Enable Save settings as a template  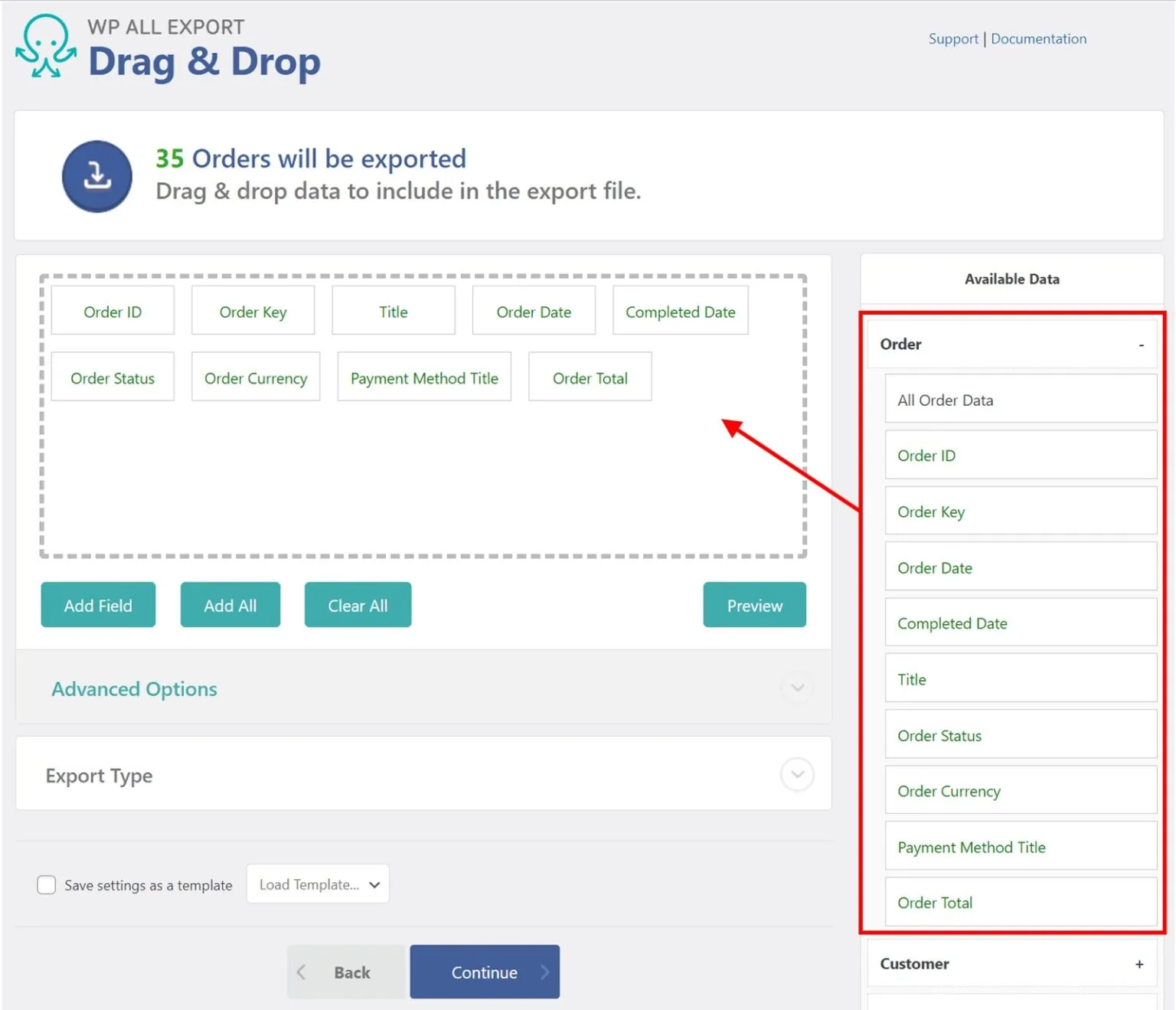click(46, 884)
